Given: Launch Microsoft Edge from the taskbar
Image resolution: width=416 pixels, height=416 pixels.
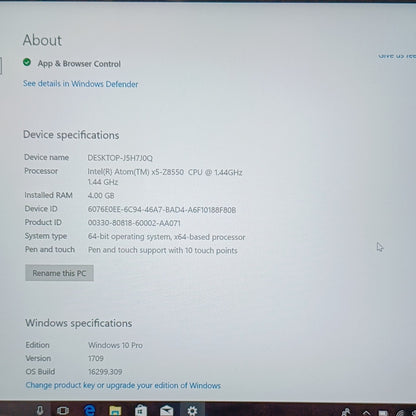Looking at the screenshot, I should [x=89, y=410].
